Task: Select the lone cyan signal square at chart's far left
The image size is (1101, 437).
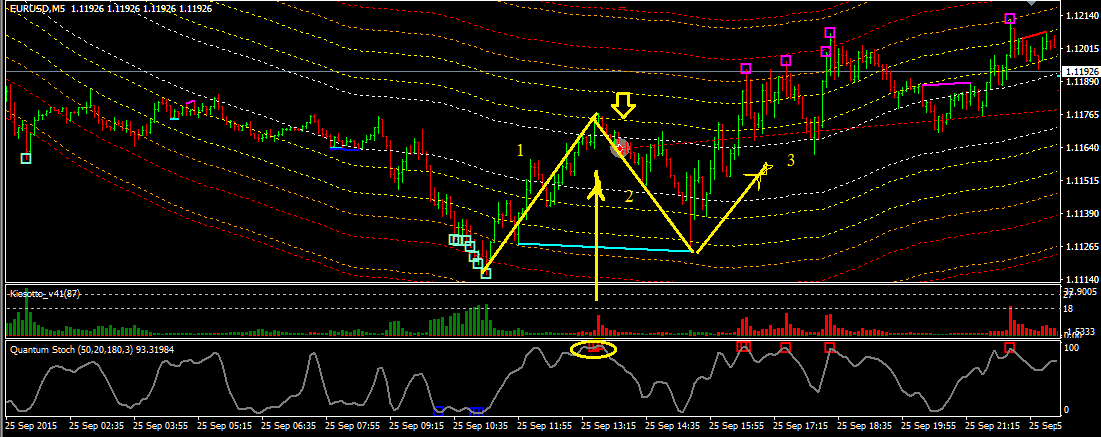Action: tap(26, 158)
